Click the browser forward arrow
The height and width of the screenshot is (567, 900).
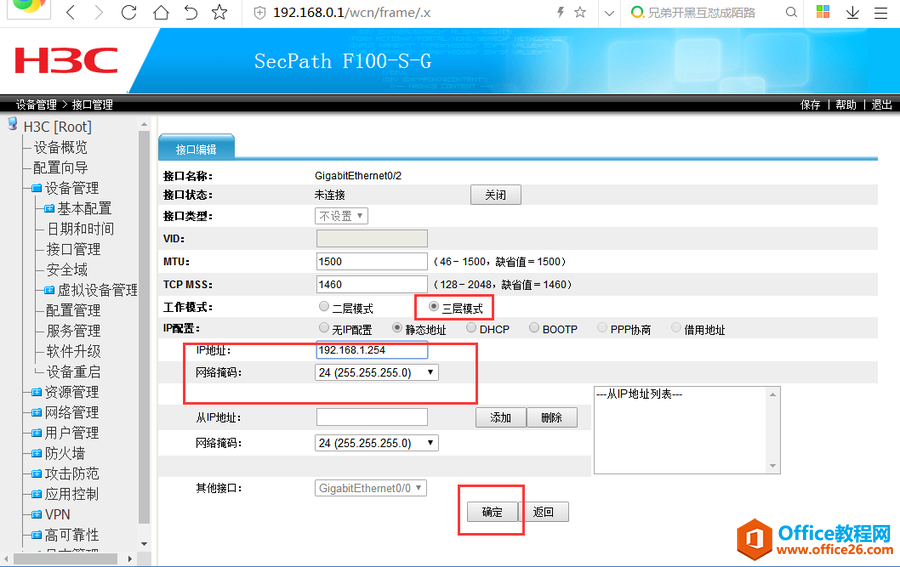click(99, 12)
